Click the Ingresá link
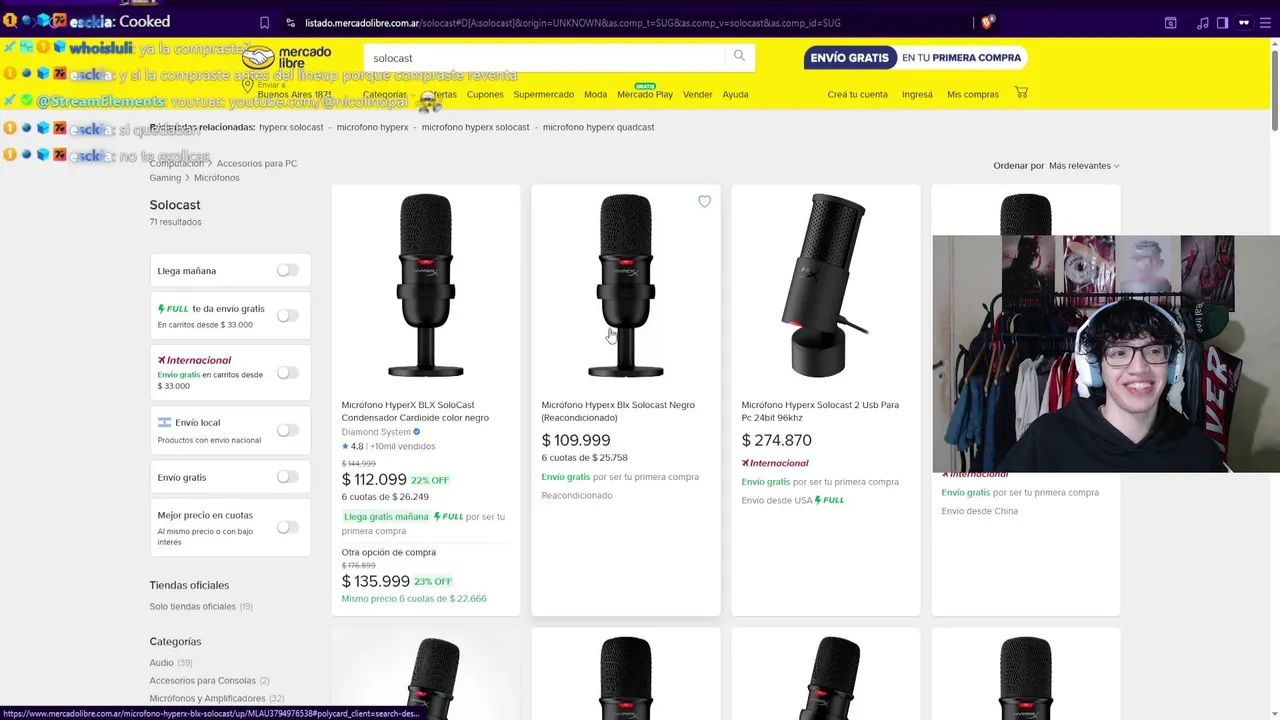Viewport: 1280px width, 720px height. click(917, 94)
